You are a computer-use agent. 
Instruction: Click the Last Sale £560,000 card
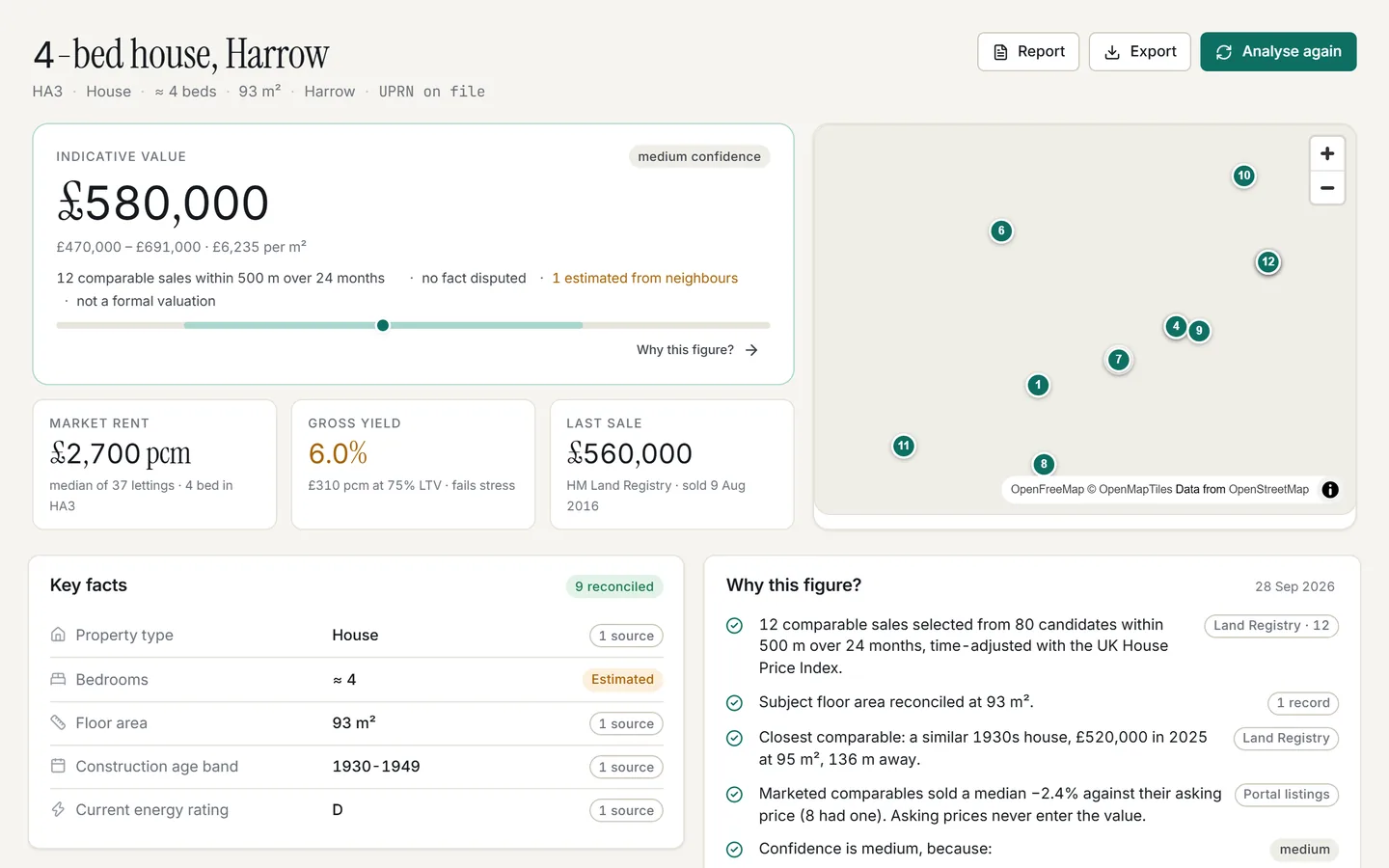(x=671, y=465)
